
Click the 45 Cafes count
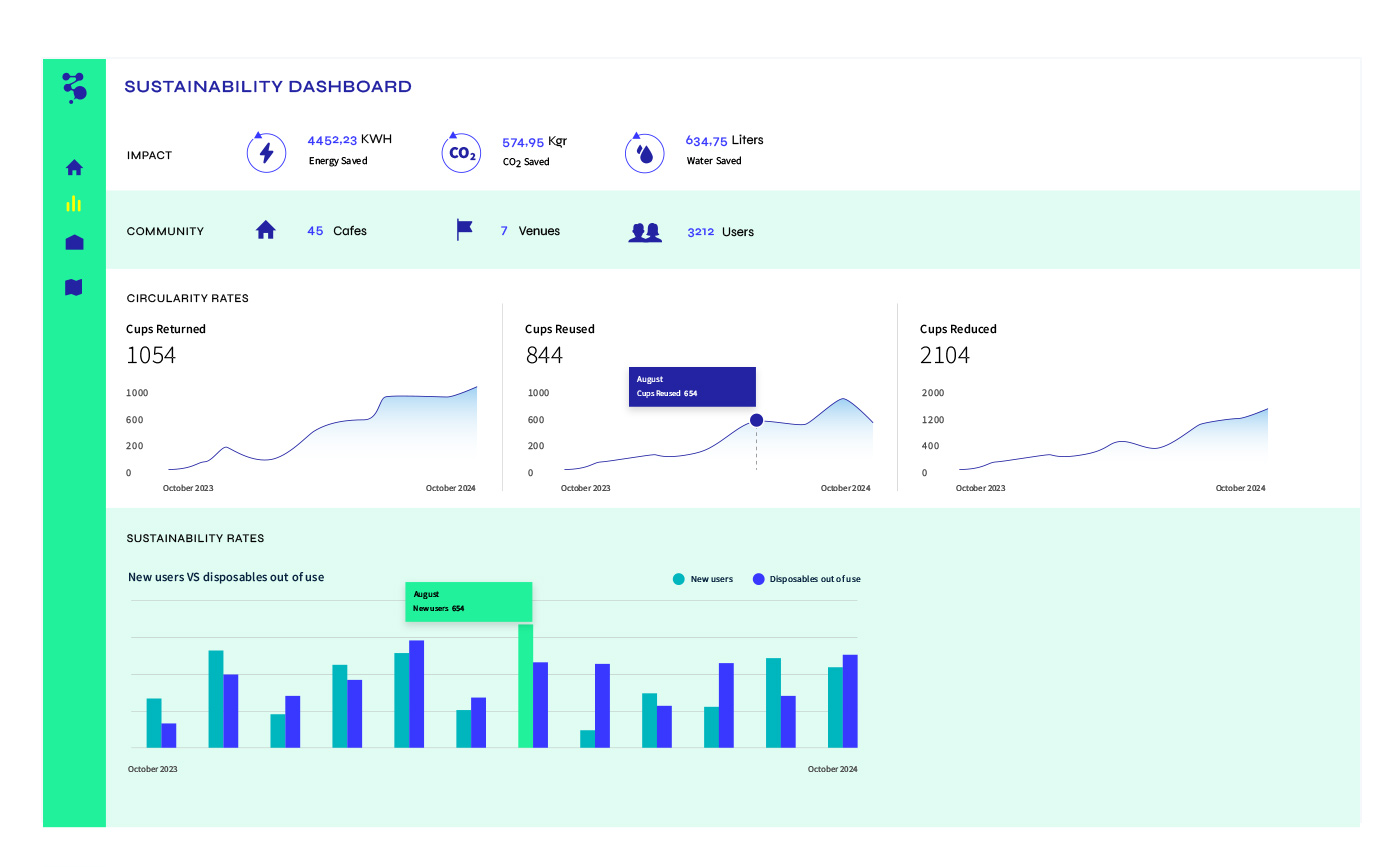(337, 231)
